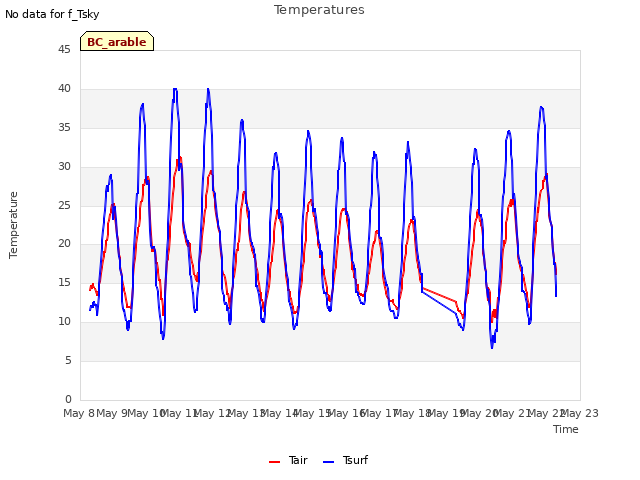
Task: Click the y-axis tick label 0
Action: [x=68, y=399]
